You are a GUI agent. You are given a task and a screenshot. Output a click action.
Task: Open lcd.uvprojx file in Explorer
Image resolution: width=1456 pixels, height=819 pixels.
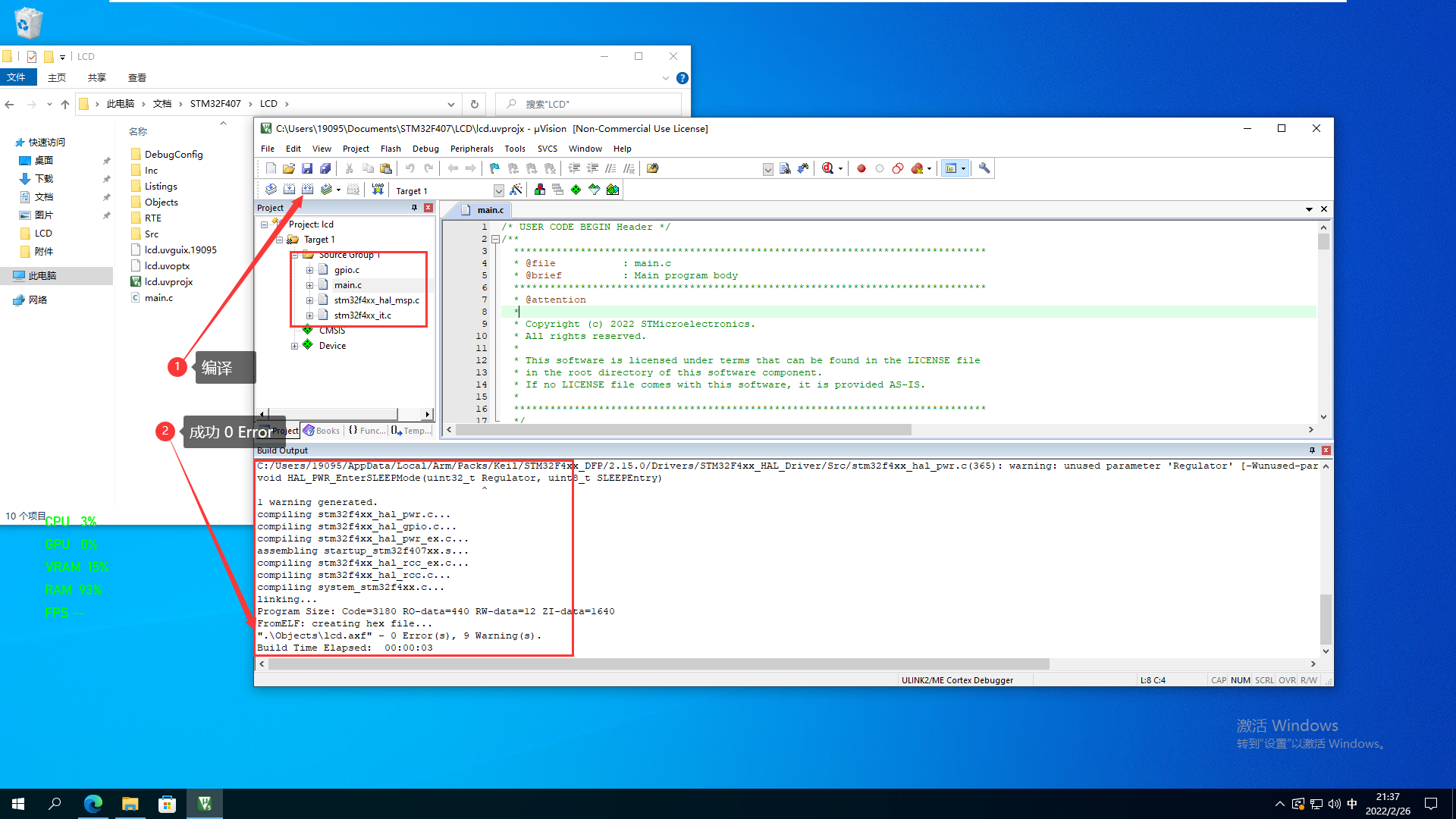point(168,282)
